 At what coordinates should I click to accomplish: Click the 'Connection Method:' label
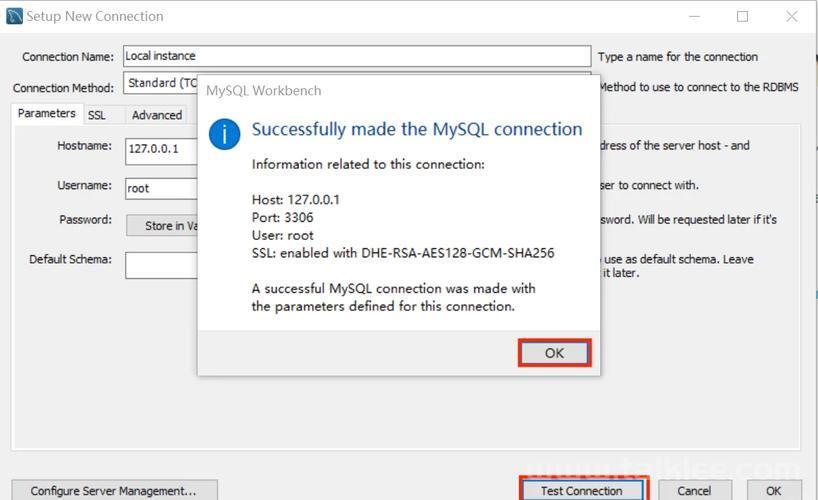coord(63,88)
